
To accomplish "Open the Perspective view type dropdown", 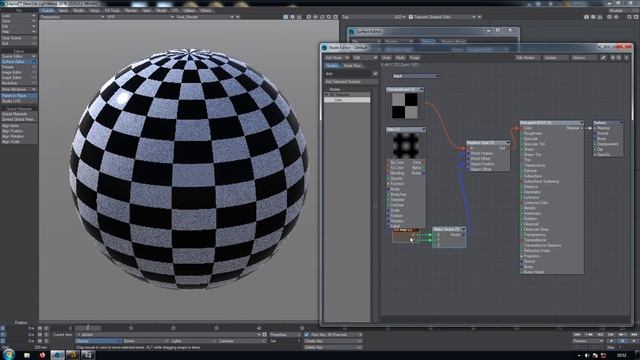I will pos(72,17).
